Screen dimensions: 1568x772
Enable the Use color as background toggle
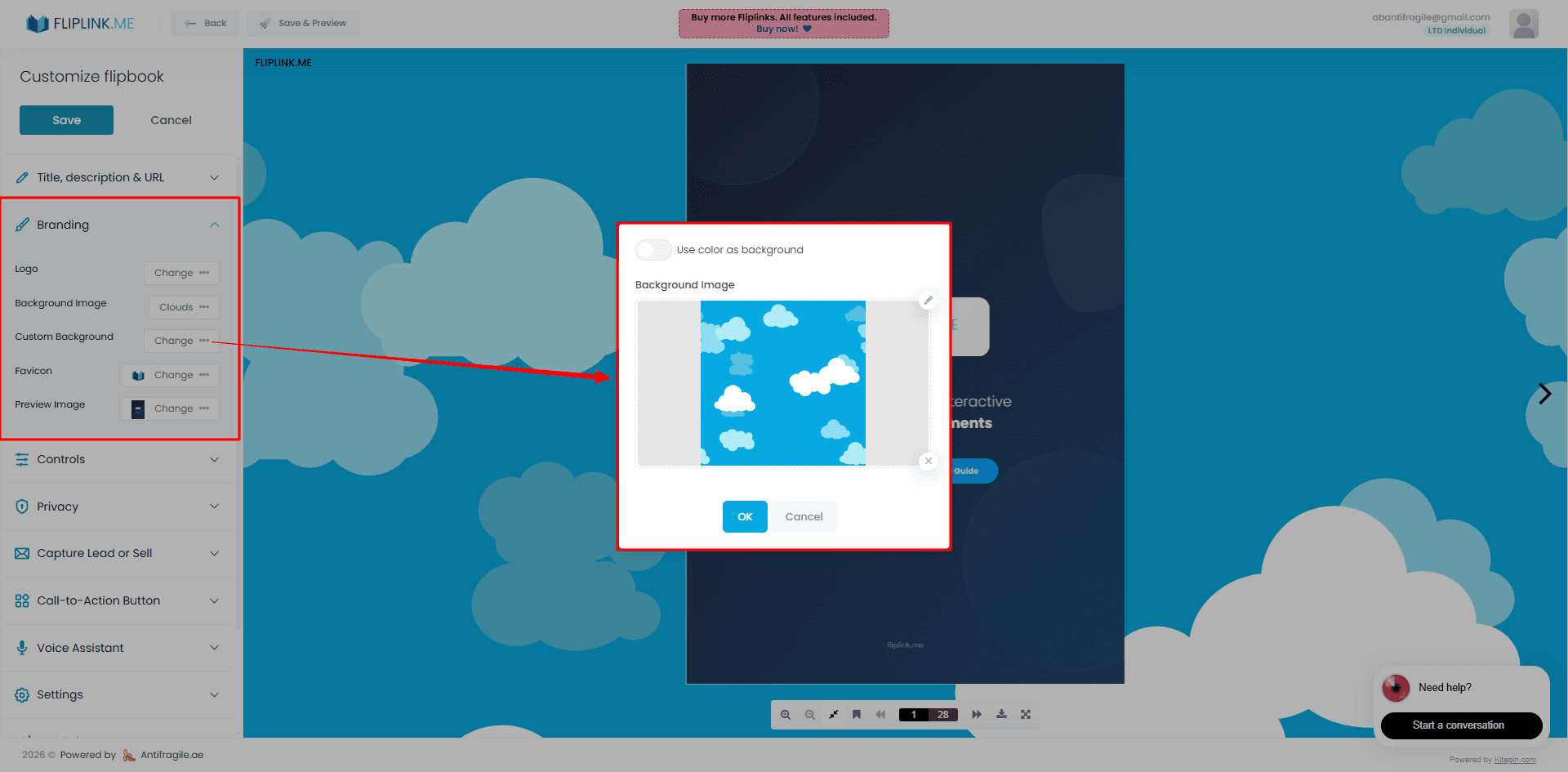tap(653, 249)
